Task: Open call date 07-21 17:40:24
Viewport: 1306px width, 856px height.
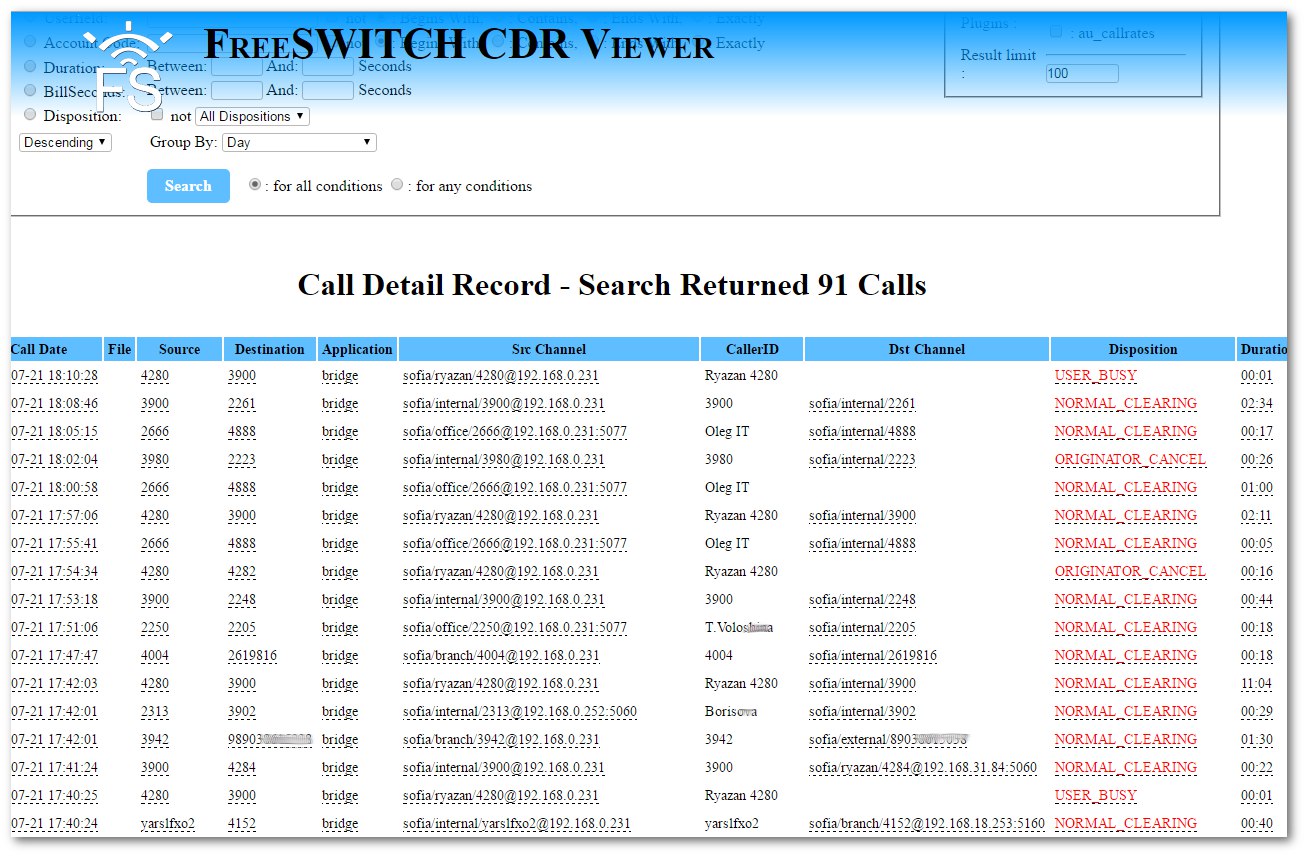Action: [x=54, y=824]
